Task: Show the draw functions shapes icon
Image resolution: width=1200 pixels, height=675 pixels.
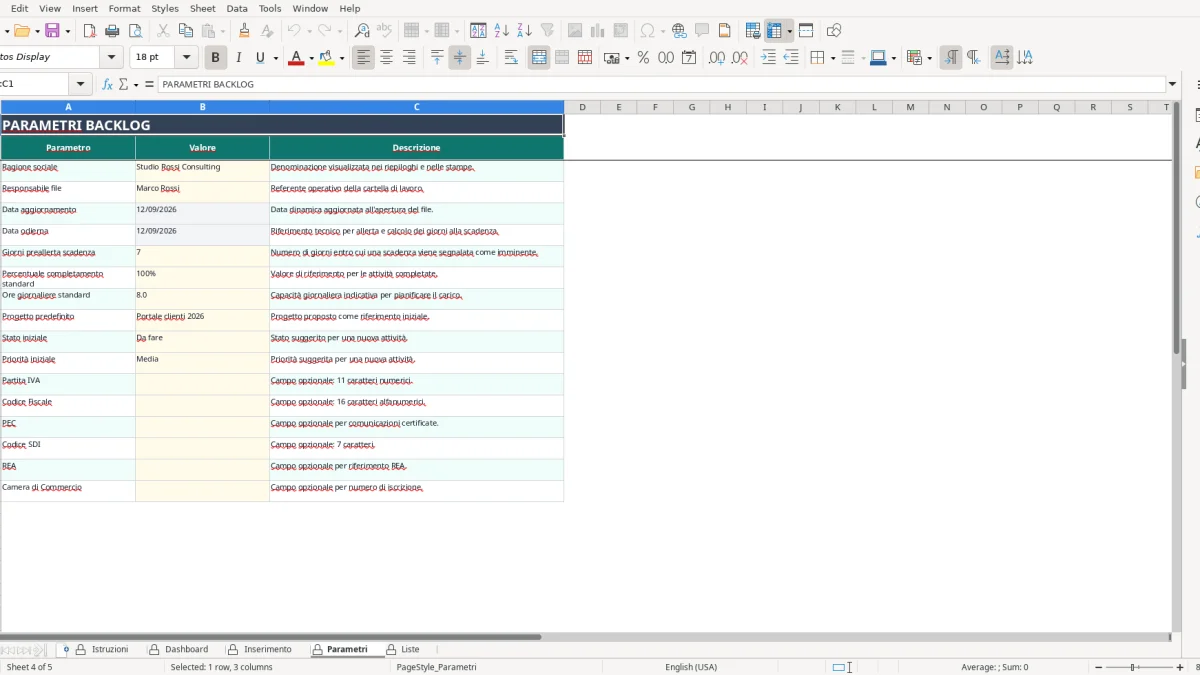Action: (x=834, y=31)
